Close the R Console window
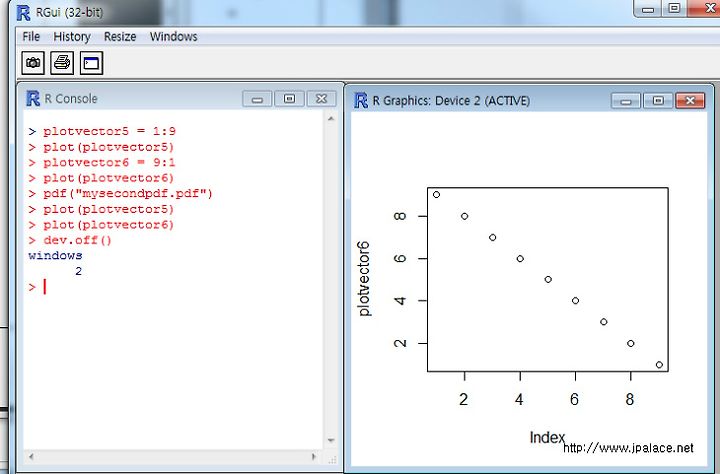This screenshot has width=720, height=474. (321, 99)
